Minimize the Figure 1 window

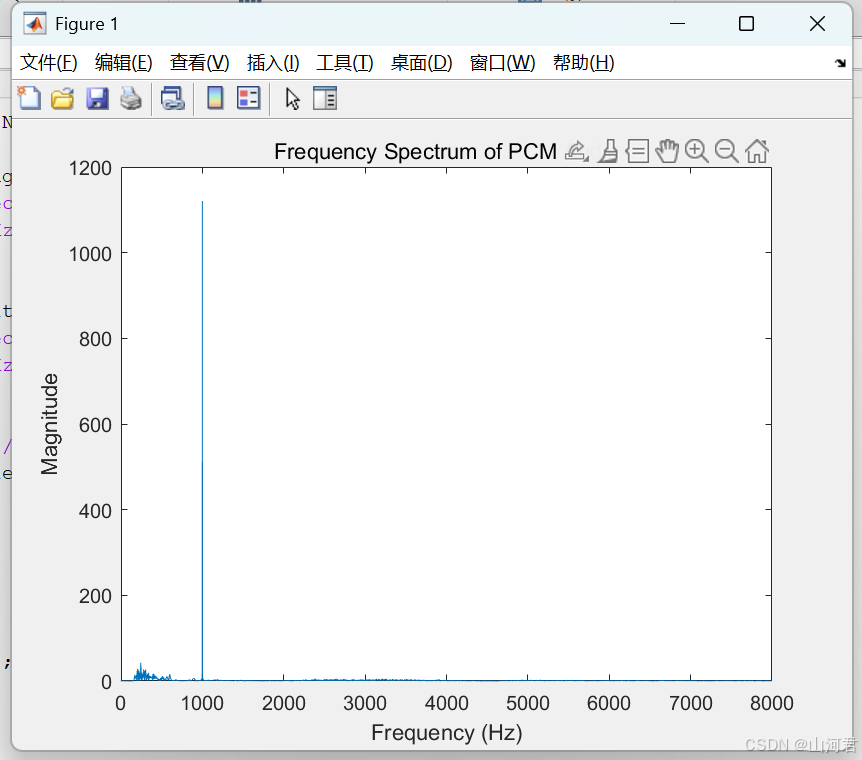click(x=677, y=24)
